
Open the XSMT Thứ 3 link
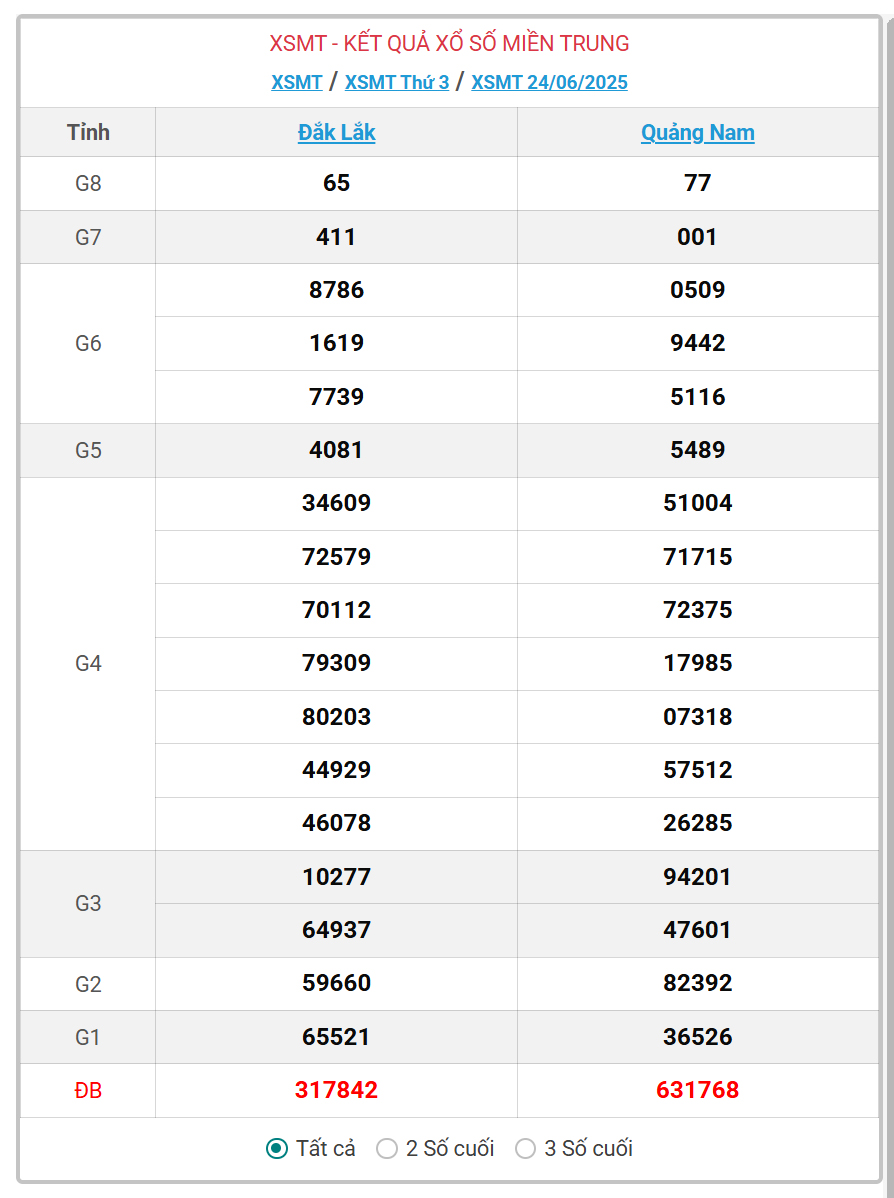(x=396, y=82)
